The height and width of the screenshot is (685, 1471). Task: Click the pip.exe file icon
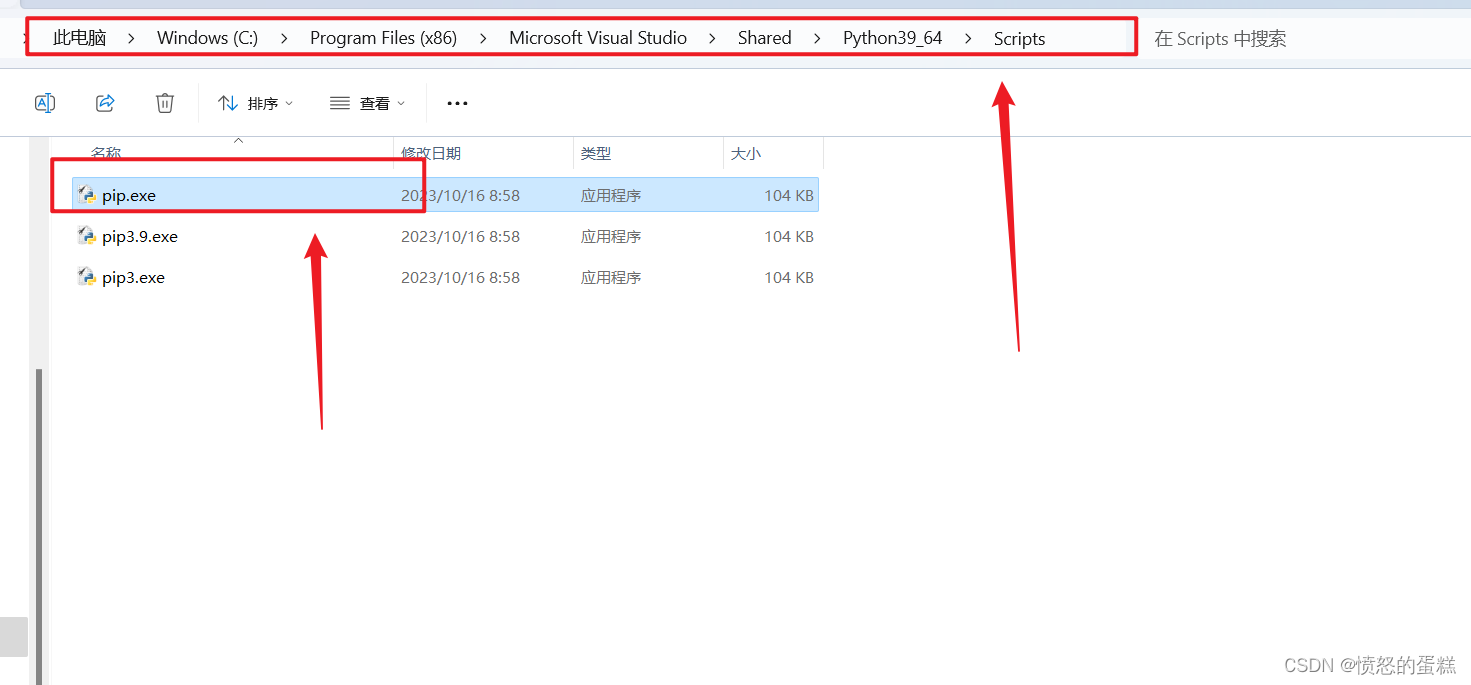(x=87, y=195)
